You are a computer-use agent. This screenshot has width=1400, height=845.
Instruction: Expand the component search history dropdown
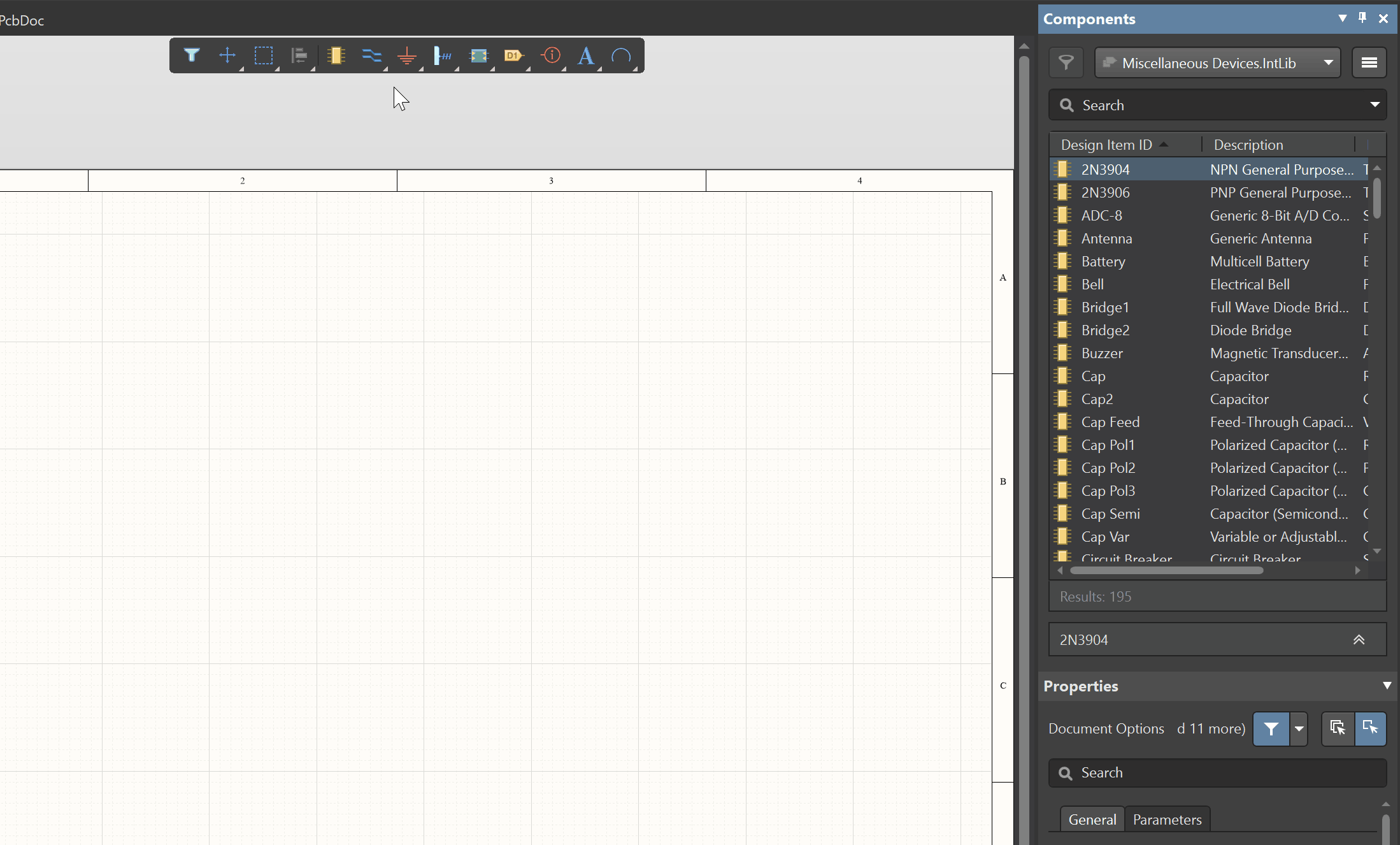[1375, 105]
